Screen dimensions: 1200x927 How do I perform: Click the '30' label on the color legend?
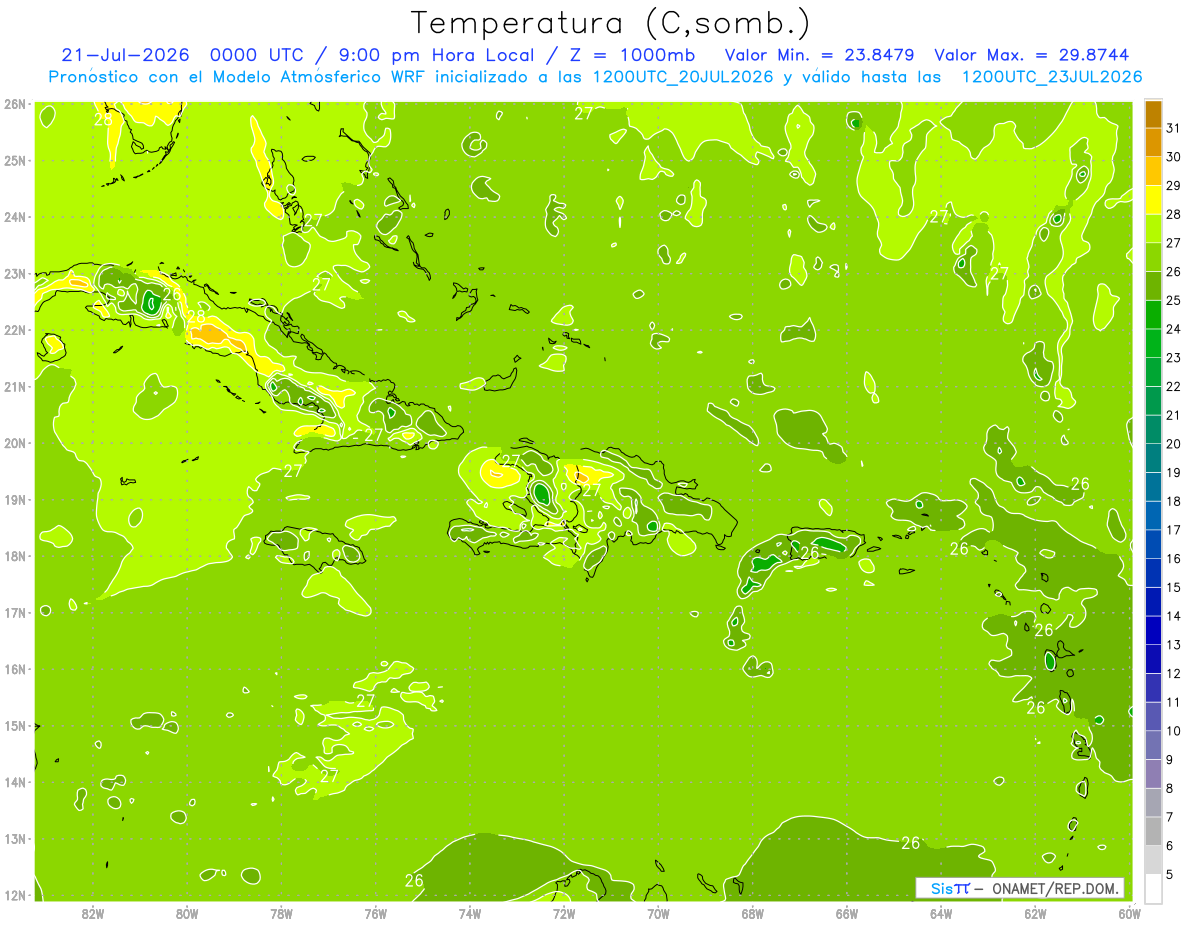[1174, 158]
